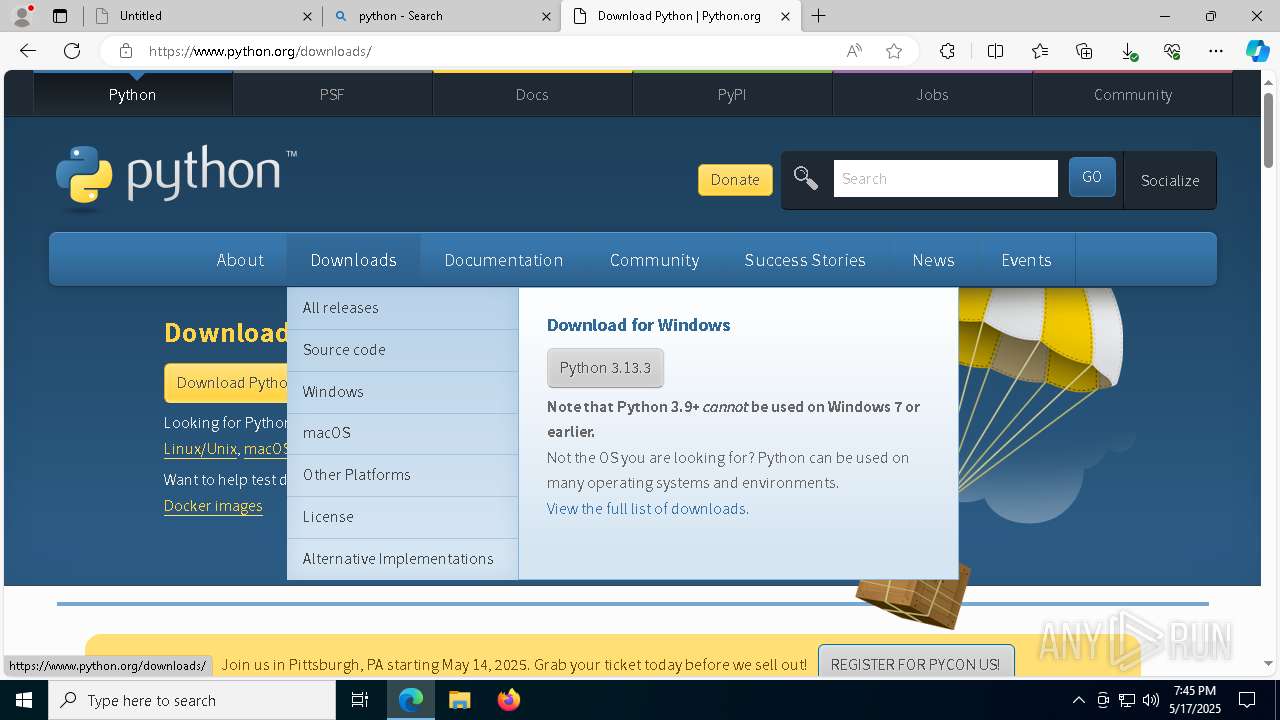Click the GO search button

(x=1092, y=177)
